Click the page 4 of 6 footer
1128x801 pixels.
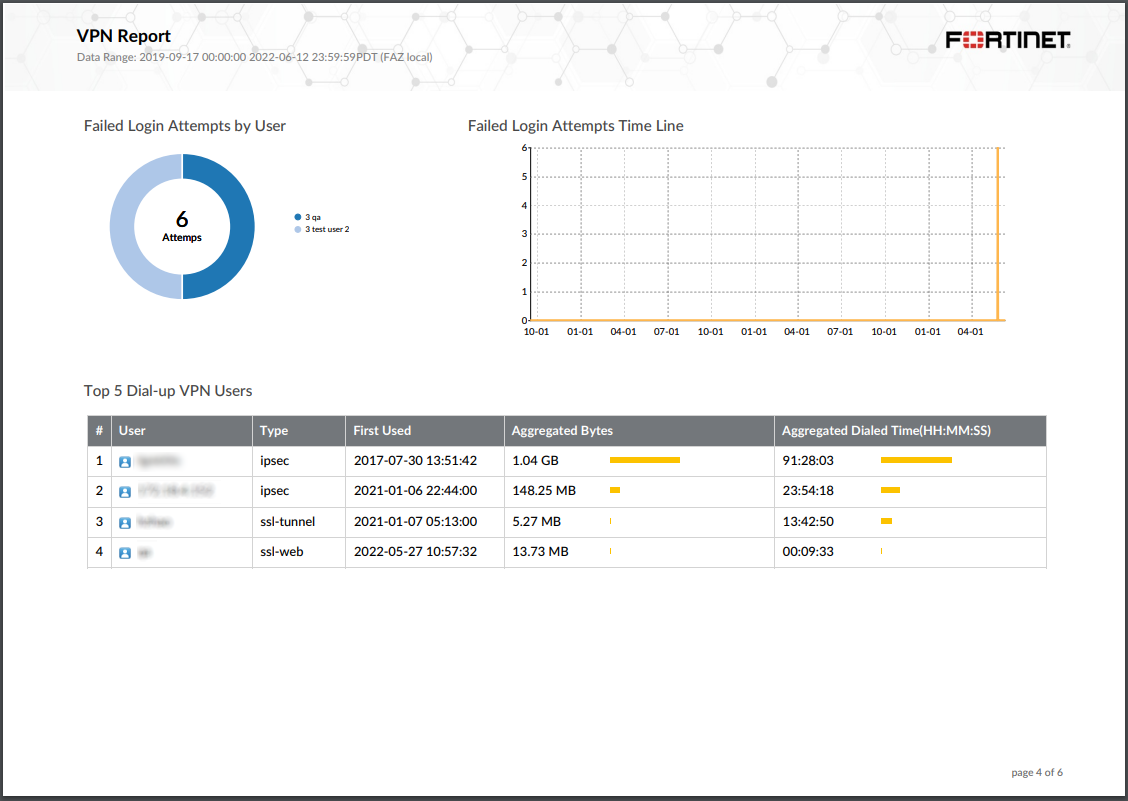(x=1037, y=772)
